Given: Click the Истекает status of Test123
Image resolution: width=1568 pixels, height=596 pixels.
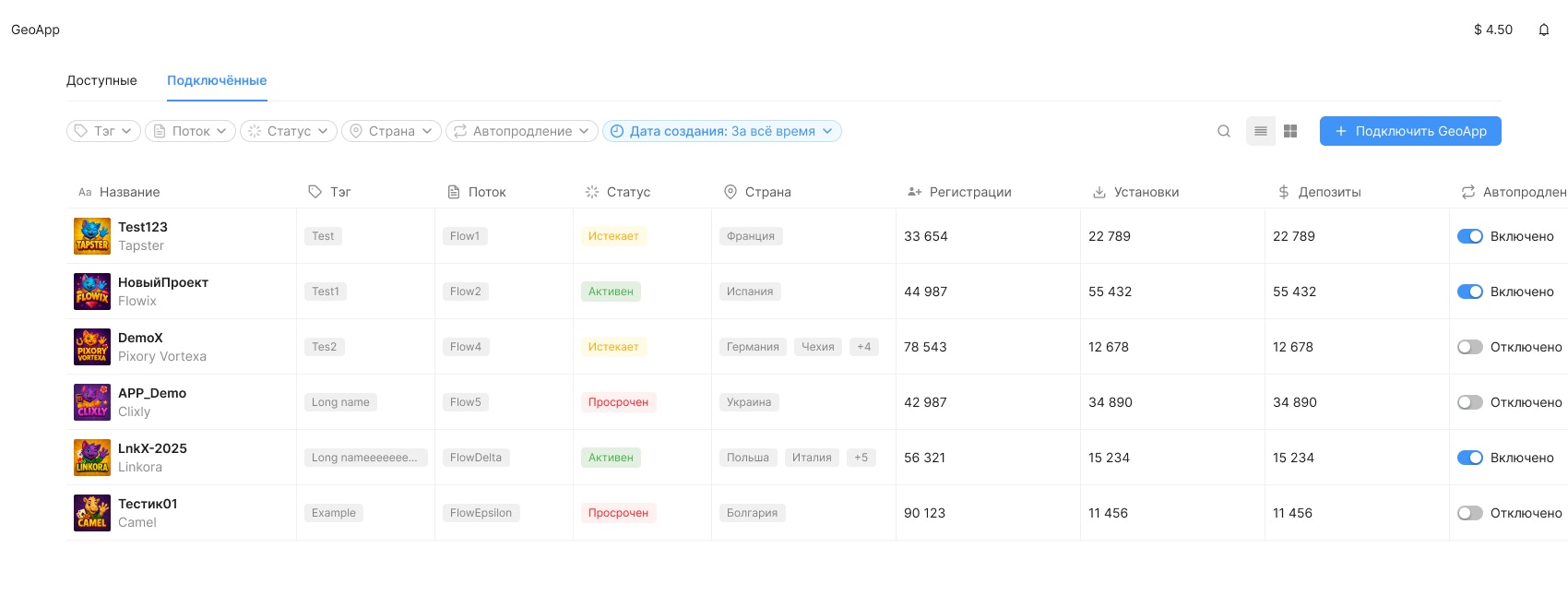Looking at the screenshot, I should pyautogui.click(x=613, y=236).
